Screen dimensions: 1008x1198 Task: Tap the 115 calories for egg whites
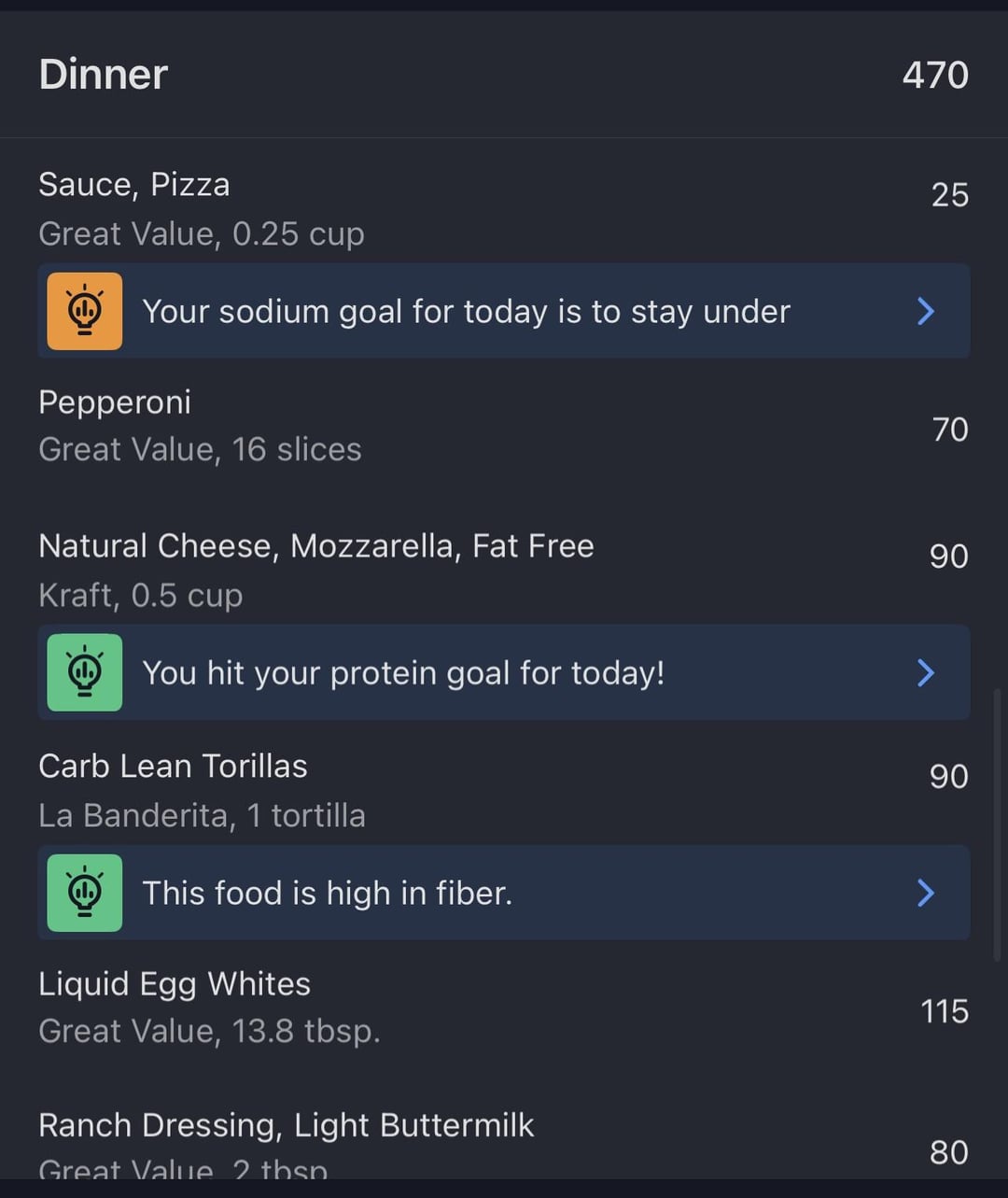[x=945, y=1011]
